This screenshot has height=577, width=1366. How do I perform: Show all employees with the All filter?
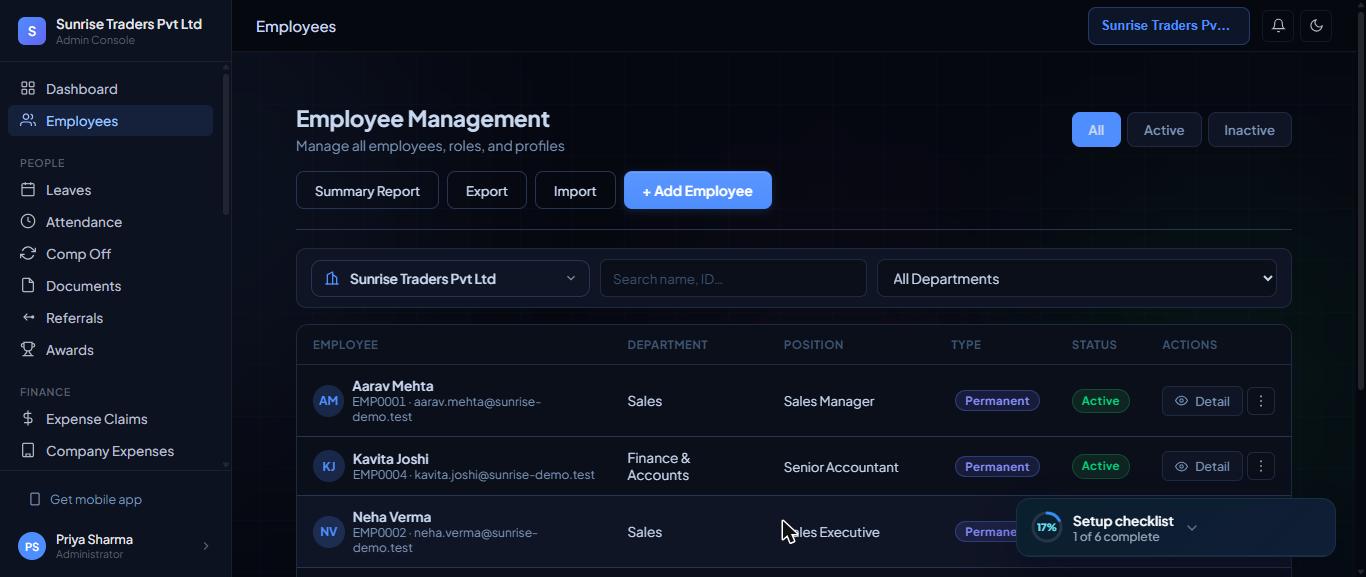(x=1096, y=130)
